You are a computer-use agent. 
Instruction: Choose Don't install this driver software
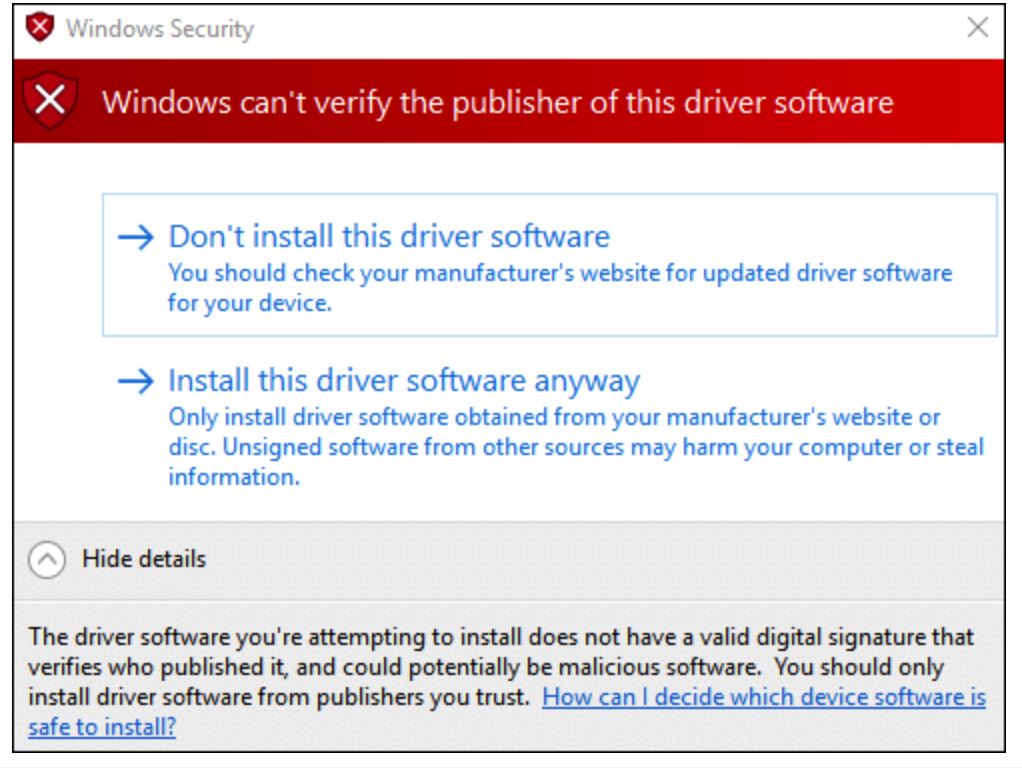pyautogui.click(x=549, y=265)
